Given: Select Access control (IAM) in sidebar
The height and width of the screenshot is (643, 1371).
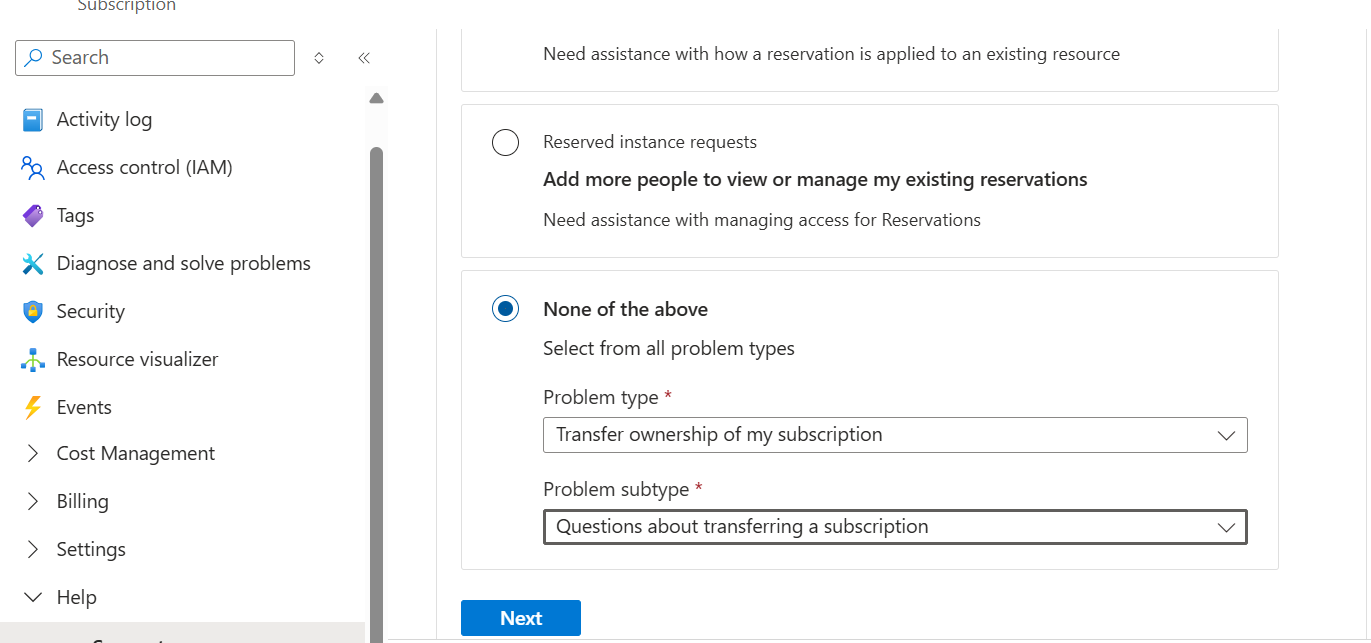Looking at the screenshot, I should [143, 166].
